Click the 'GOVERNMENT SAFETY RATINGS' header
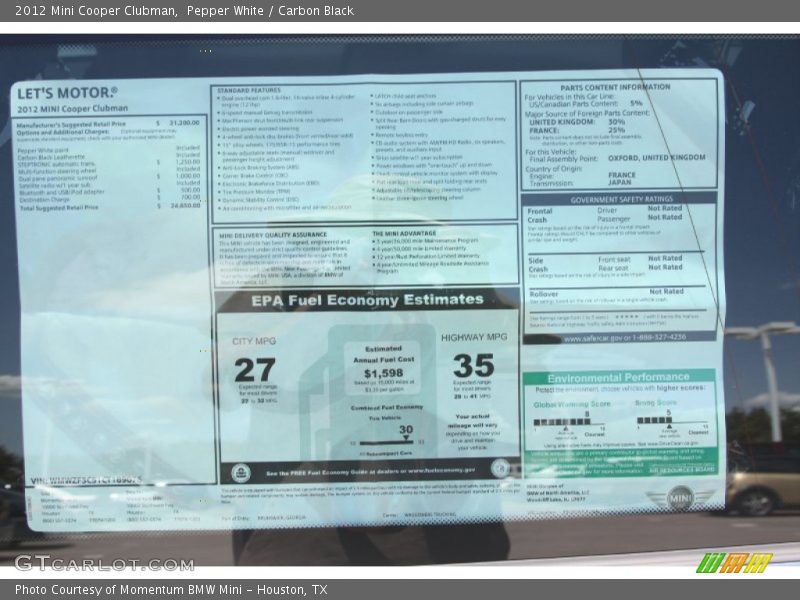800x600 pixels. tap(621, 199)
